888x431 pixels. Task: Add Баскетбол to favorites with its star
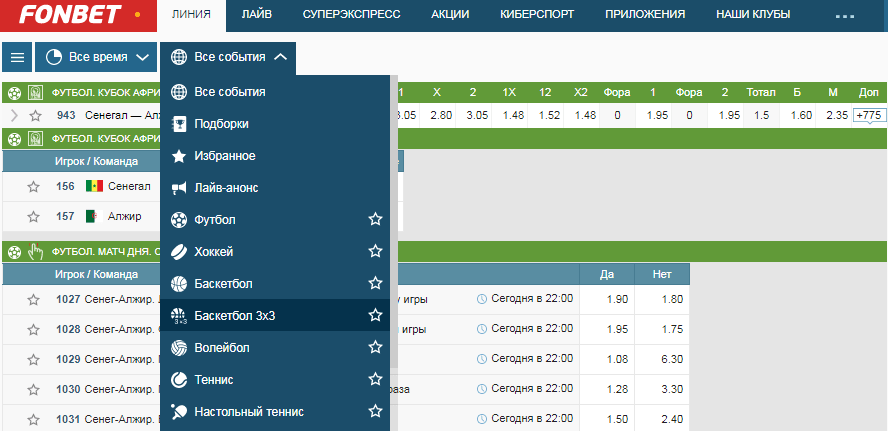click(x=375, y=283)
